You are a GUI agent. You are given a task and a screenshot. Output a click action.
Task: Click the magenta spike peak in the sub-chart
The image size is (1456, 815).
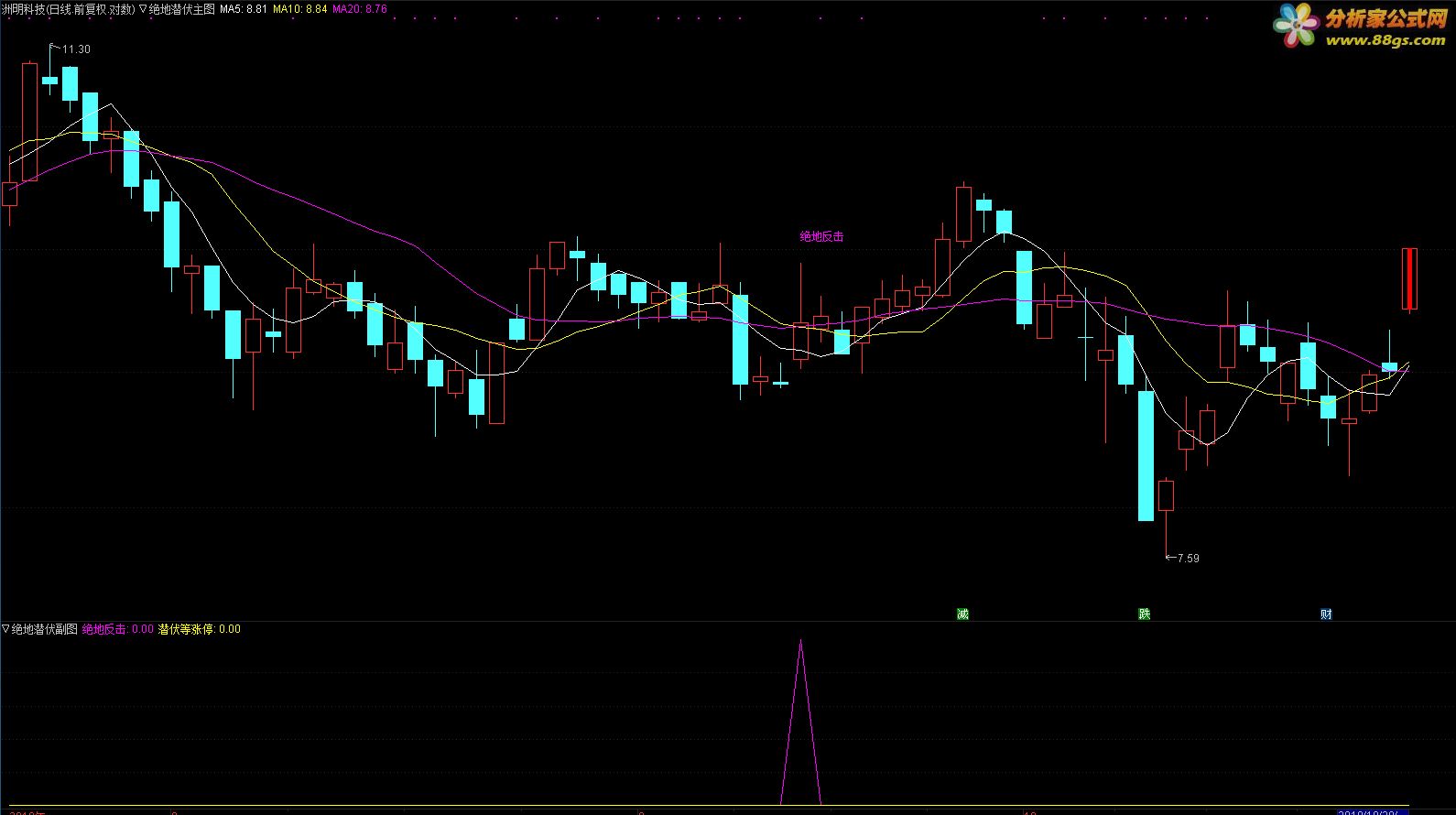pos(800,643)
